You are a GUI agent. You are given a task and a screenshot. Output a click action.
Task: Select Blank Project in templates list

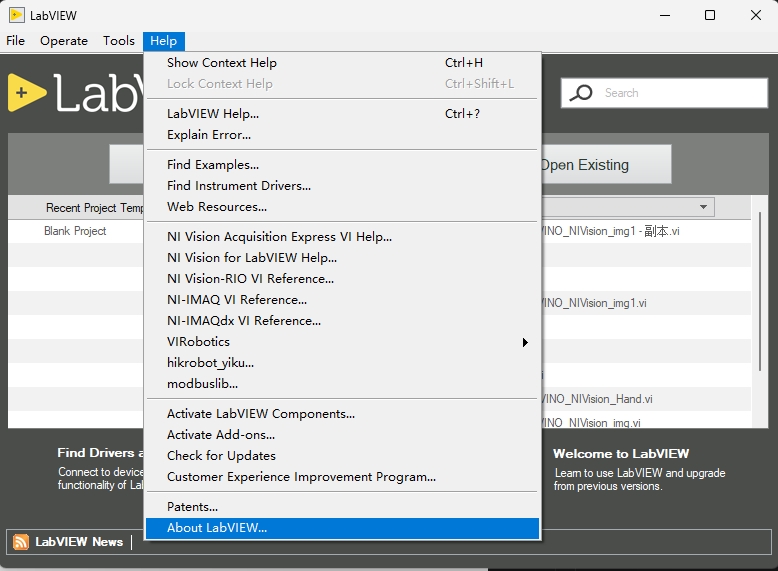tap(75, 231)
